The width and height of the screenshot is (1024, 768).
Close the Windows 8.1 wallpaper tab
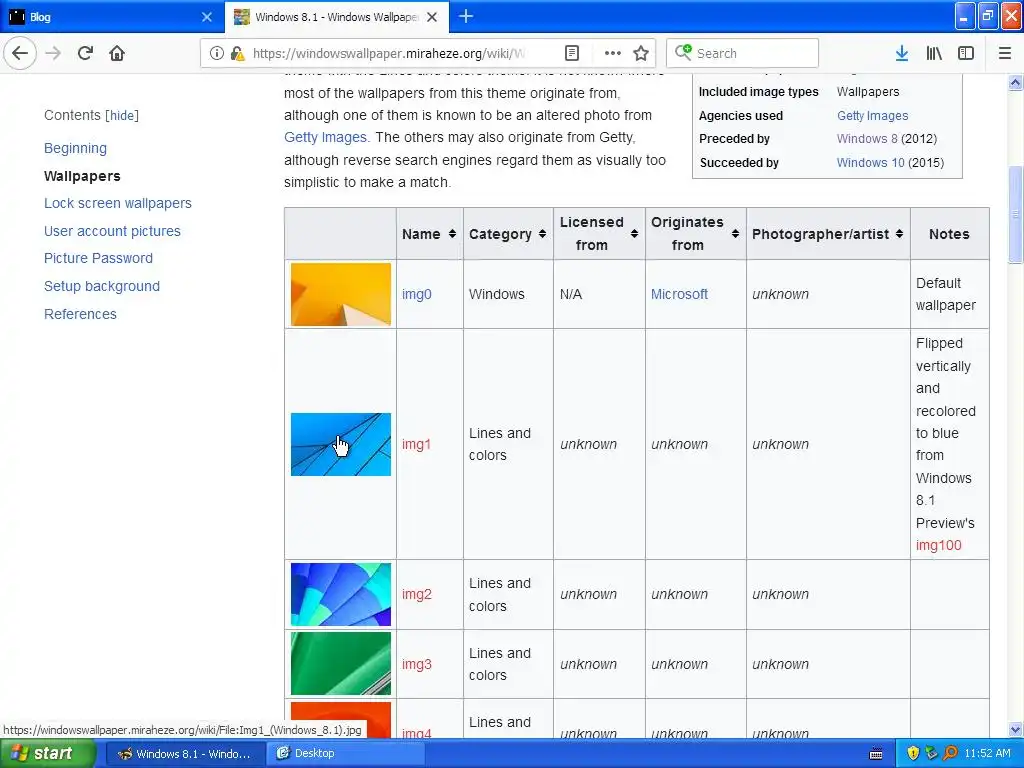click(432, 17)
